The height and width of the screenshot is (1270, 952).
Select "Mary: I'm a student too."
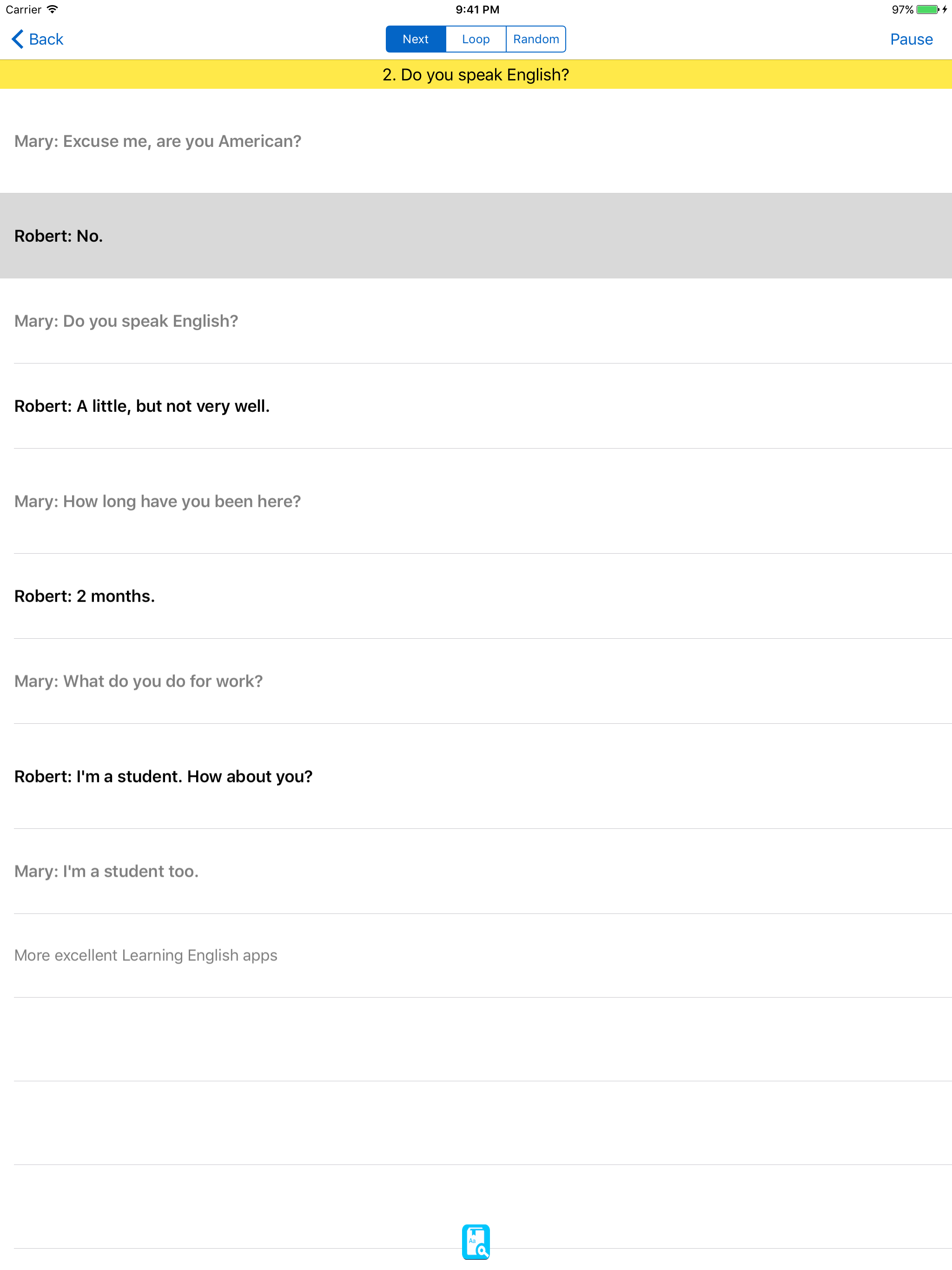click(106, 871)
